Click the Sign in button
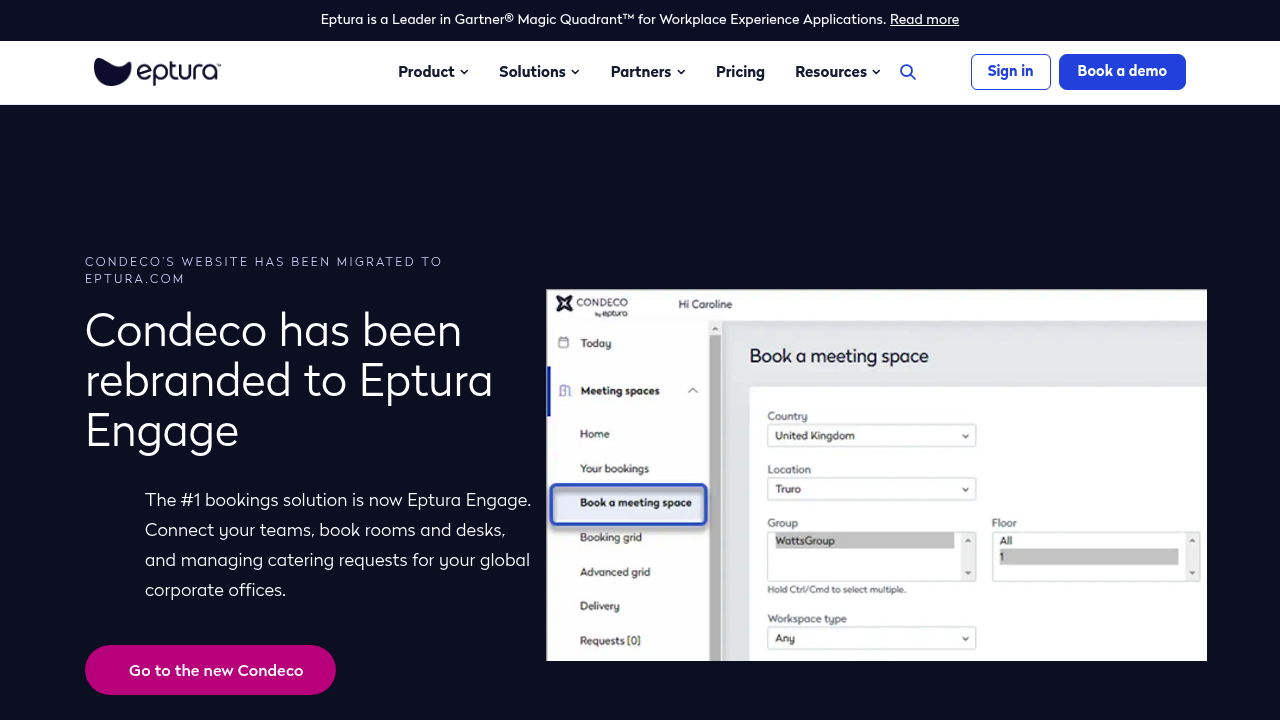Image resolution: width=1280 pixels, height=720 pixels. pos(1010,71)
